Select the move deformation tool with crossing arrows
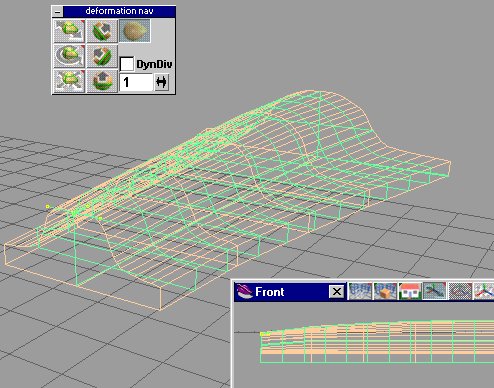The height and width of the screenshot is (388, 494). 69,31
